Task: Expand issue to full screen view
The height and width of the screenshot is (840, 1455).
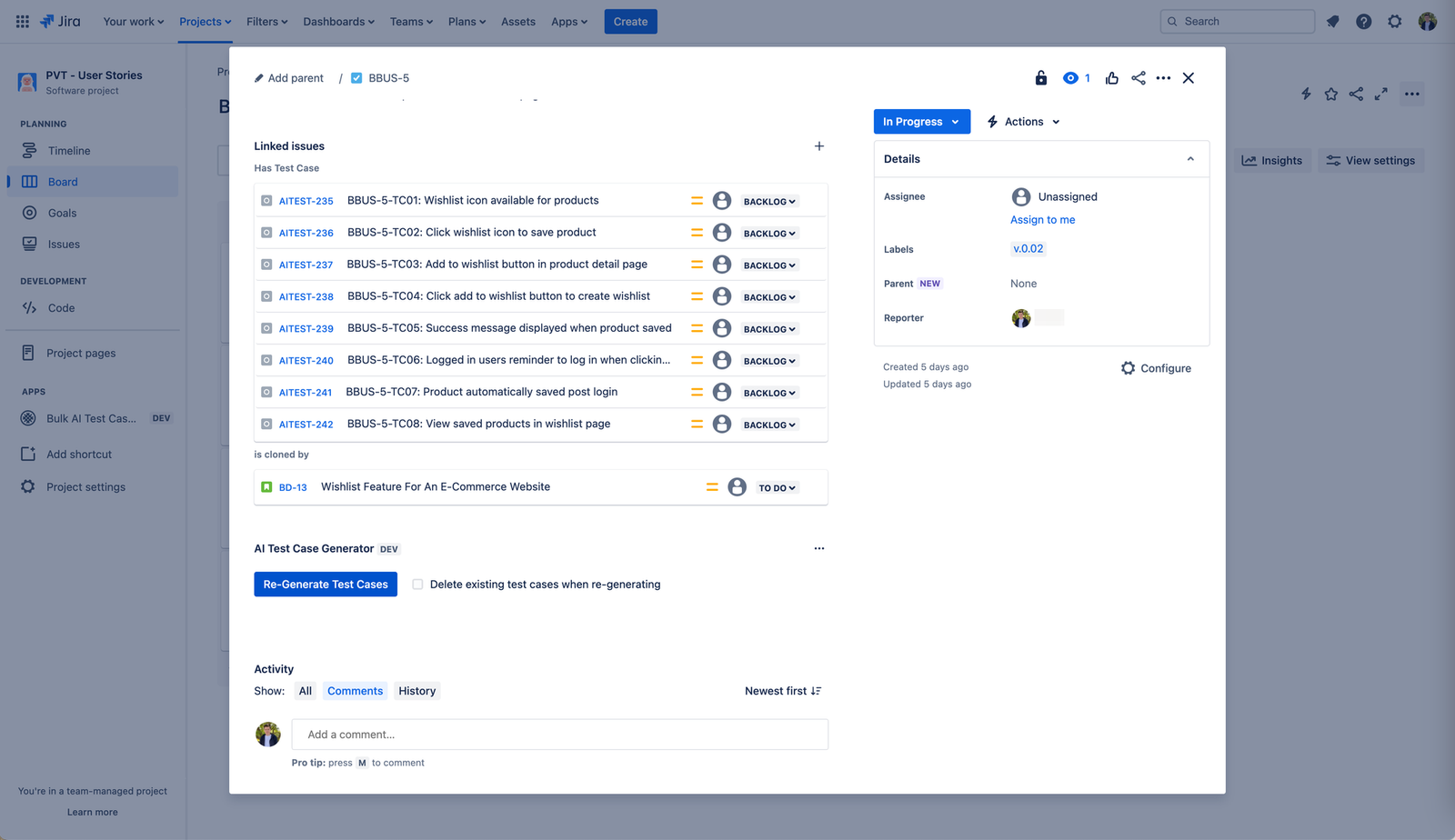Action: (1381, 94)
